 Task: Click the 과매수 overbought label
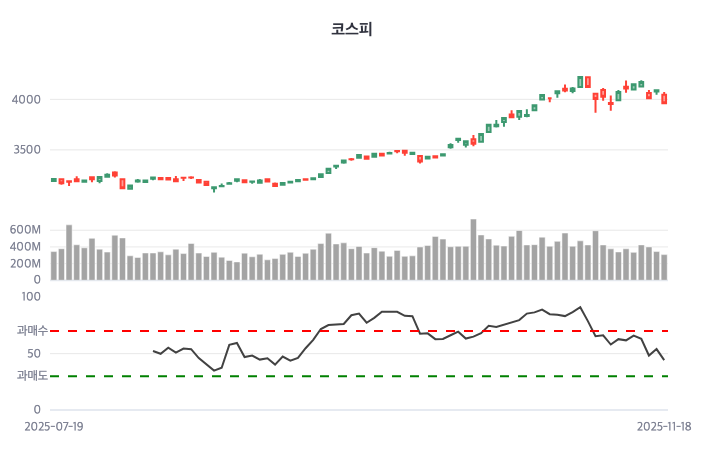click(x=31, y=330)
